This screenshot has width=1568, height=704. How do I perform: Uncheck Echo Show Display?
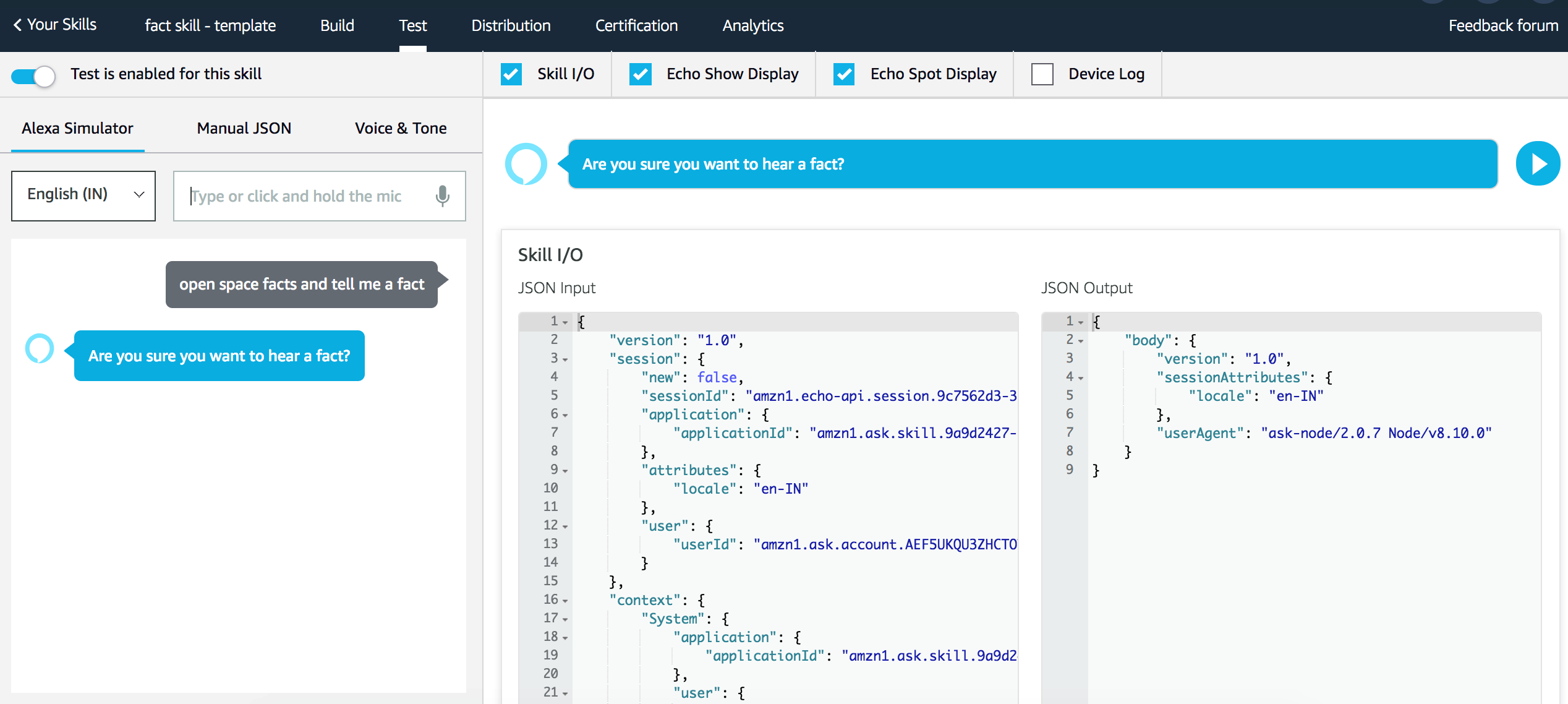tap(641, 74)
